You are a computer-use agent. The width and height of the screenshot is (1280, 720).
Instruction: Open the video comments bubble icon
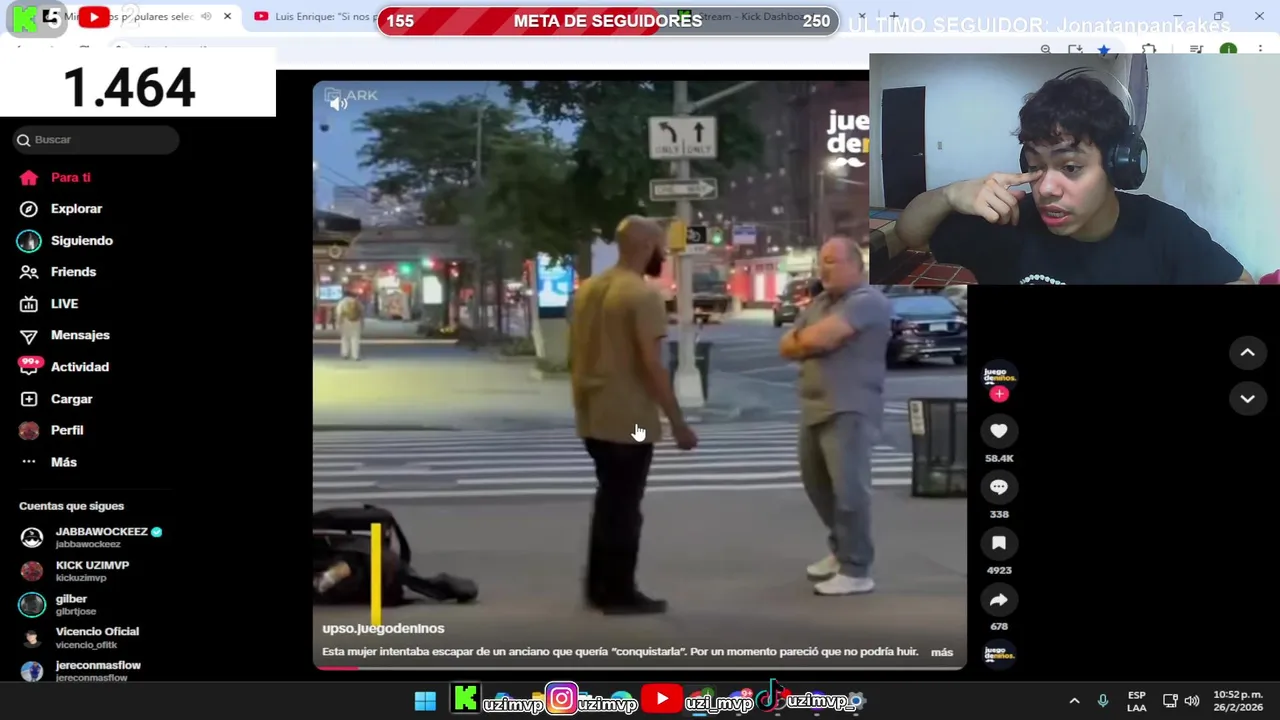(998, 487)
